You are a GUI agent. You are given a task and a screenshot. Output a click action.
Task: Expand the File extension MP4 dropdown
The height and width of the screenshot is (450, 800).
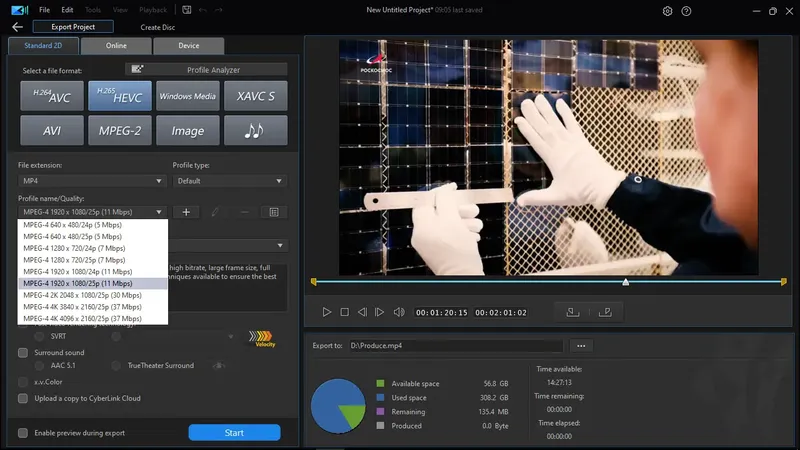click(x=92, y=181)
